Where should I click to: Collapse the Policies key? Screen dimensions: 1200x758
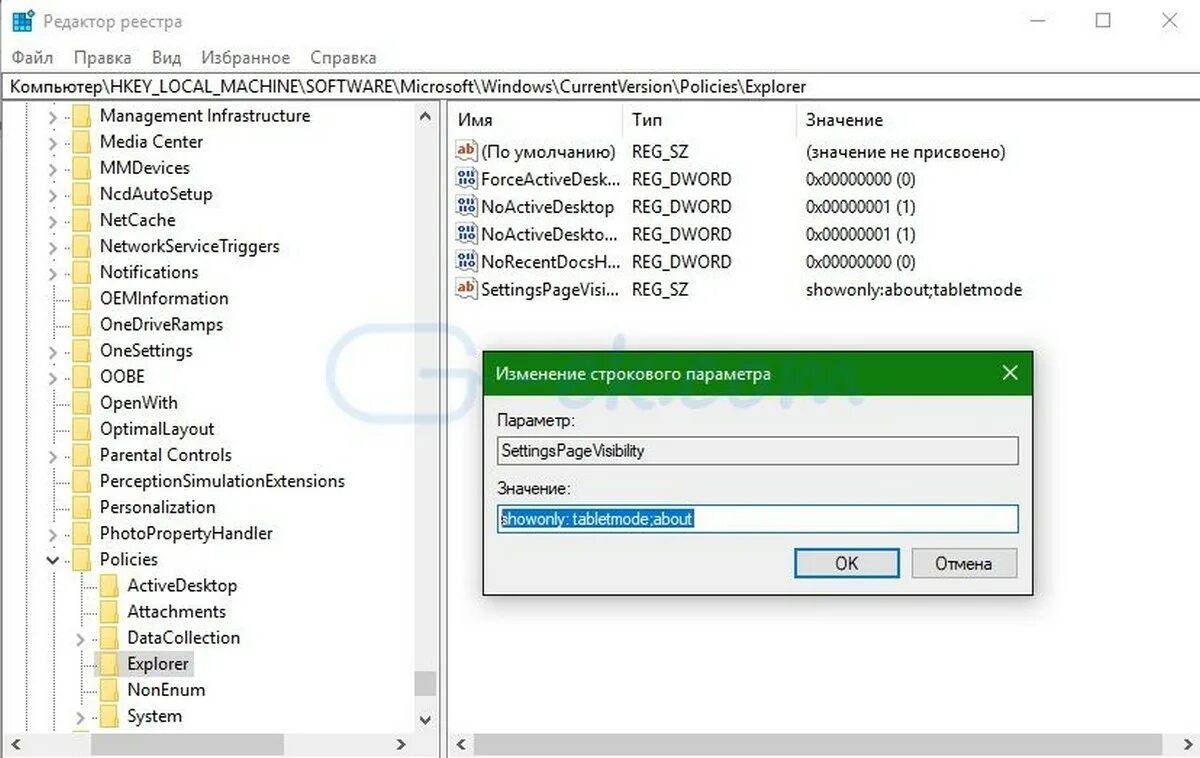(x=53, y=560)
